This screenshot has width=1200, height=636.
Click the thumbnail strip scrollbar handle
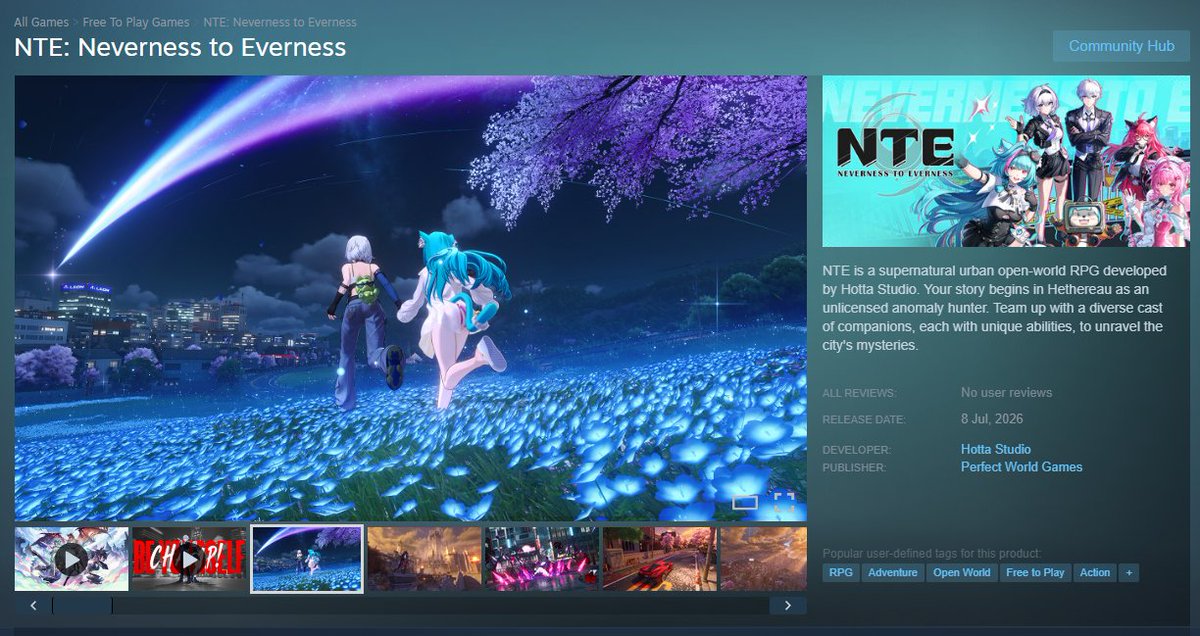82,605
